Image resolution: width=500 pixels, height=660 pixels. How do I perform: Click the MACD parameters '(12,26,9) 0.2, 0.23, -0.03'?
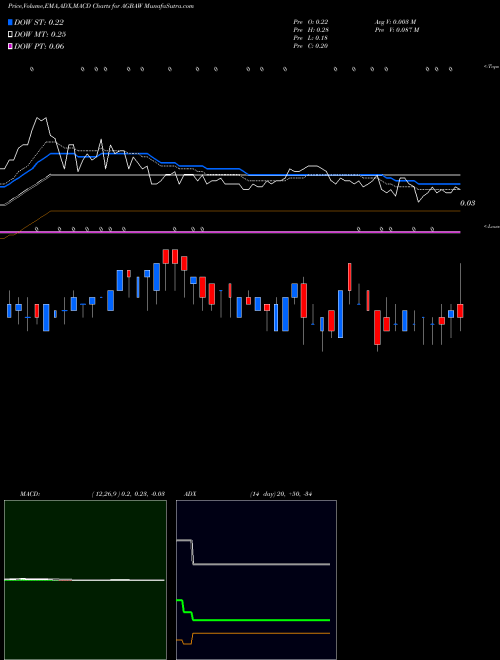128,494
